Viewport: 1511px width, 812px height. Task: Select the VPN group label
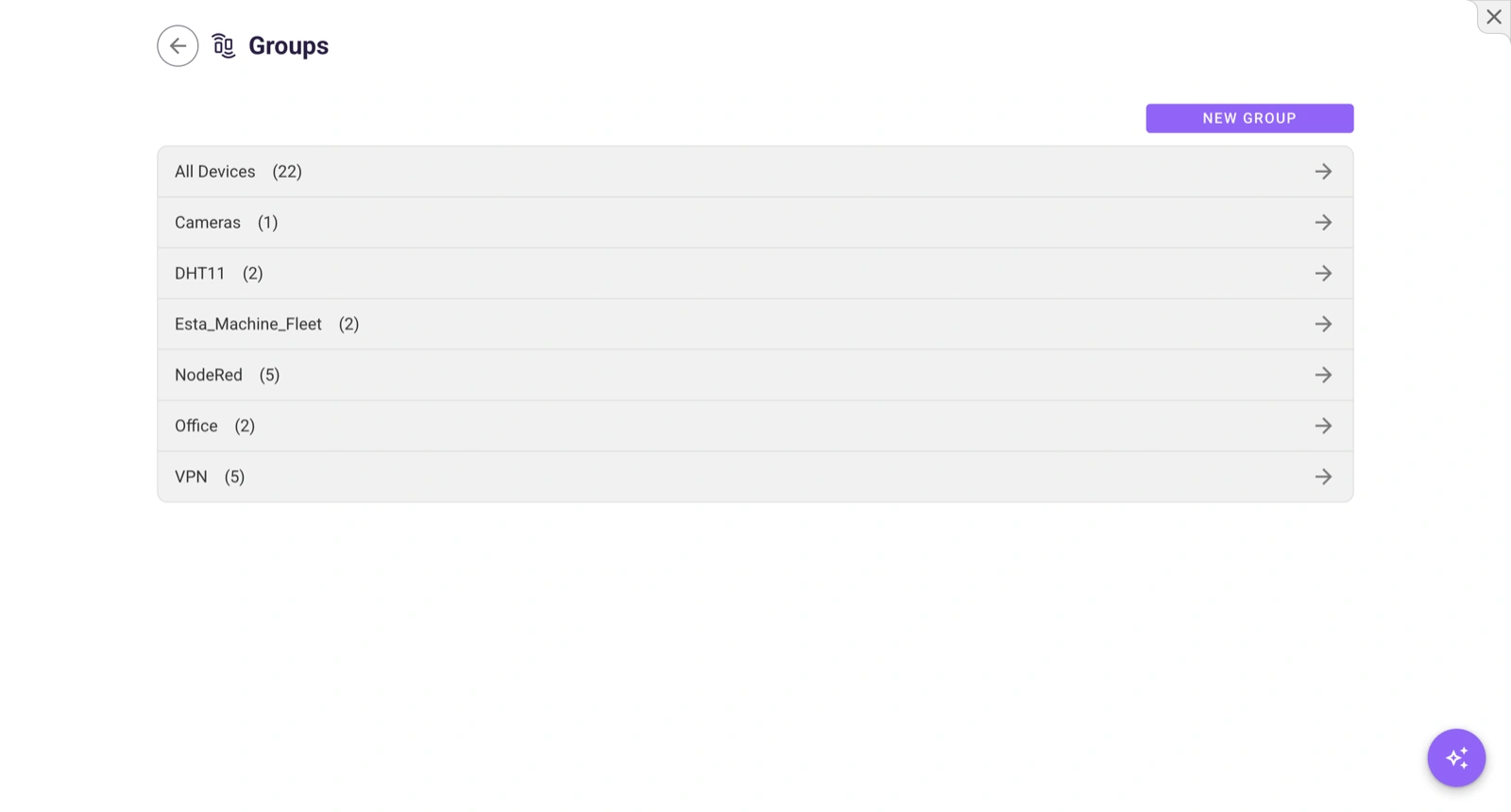(191, 477)
